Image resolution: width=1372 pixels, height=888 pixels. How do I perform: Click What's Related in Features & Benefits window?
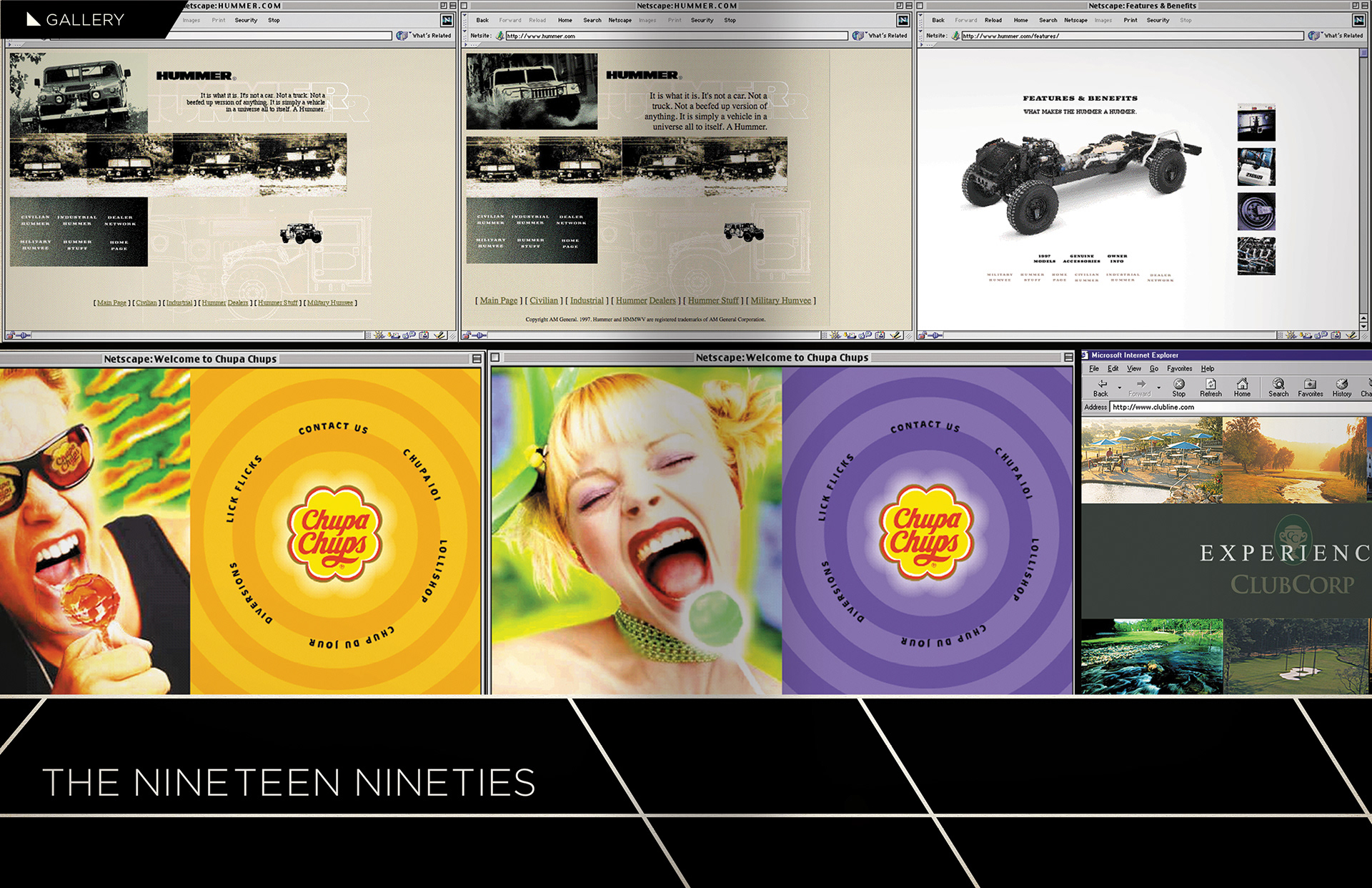(1337, 36)
